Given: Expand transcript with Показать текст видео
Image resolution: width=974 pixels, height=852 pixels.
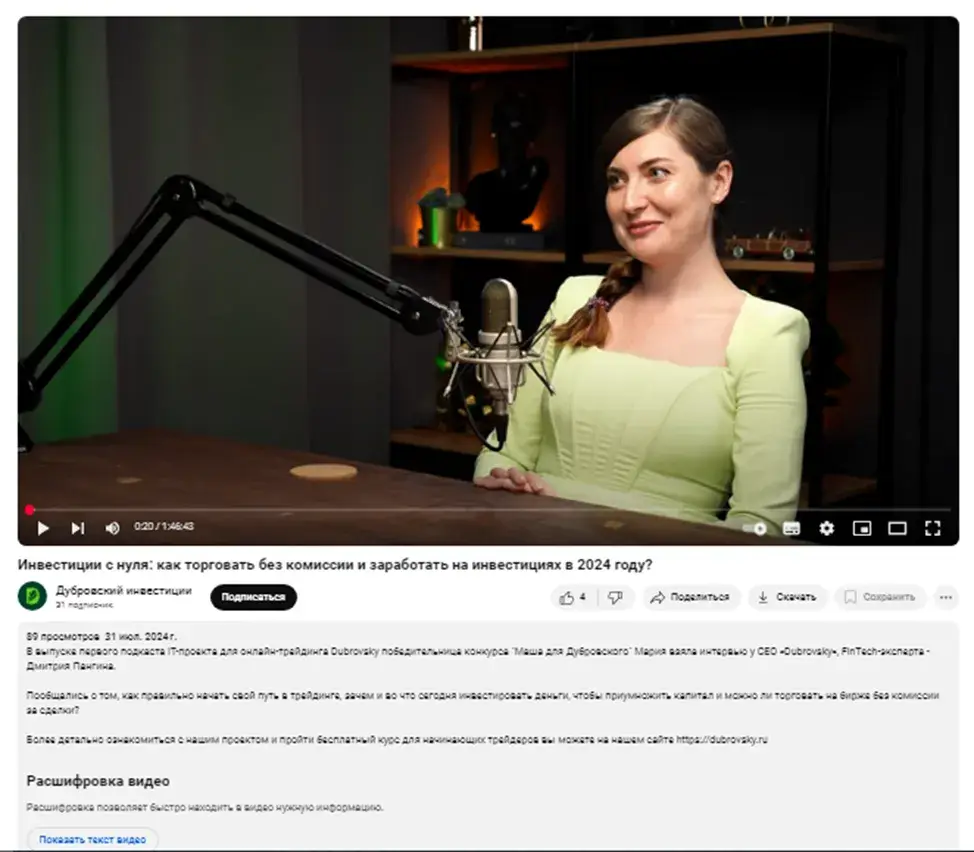Looking at the screenshot, I should tap(93, 840).
